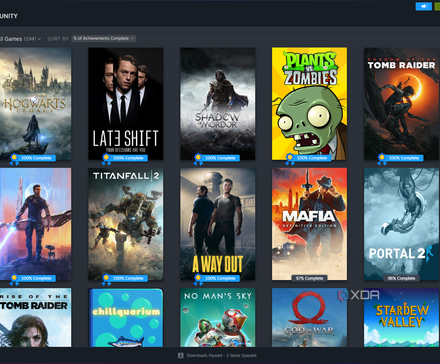This screenshot has height=364, width=440.
Task: Open the Shadow of Mordor game cover
Action: coord(218,104)
